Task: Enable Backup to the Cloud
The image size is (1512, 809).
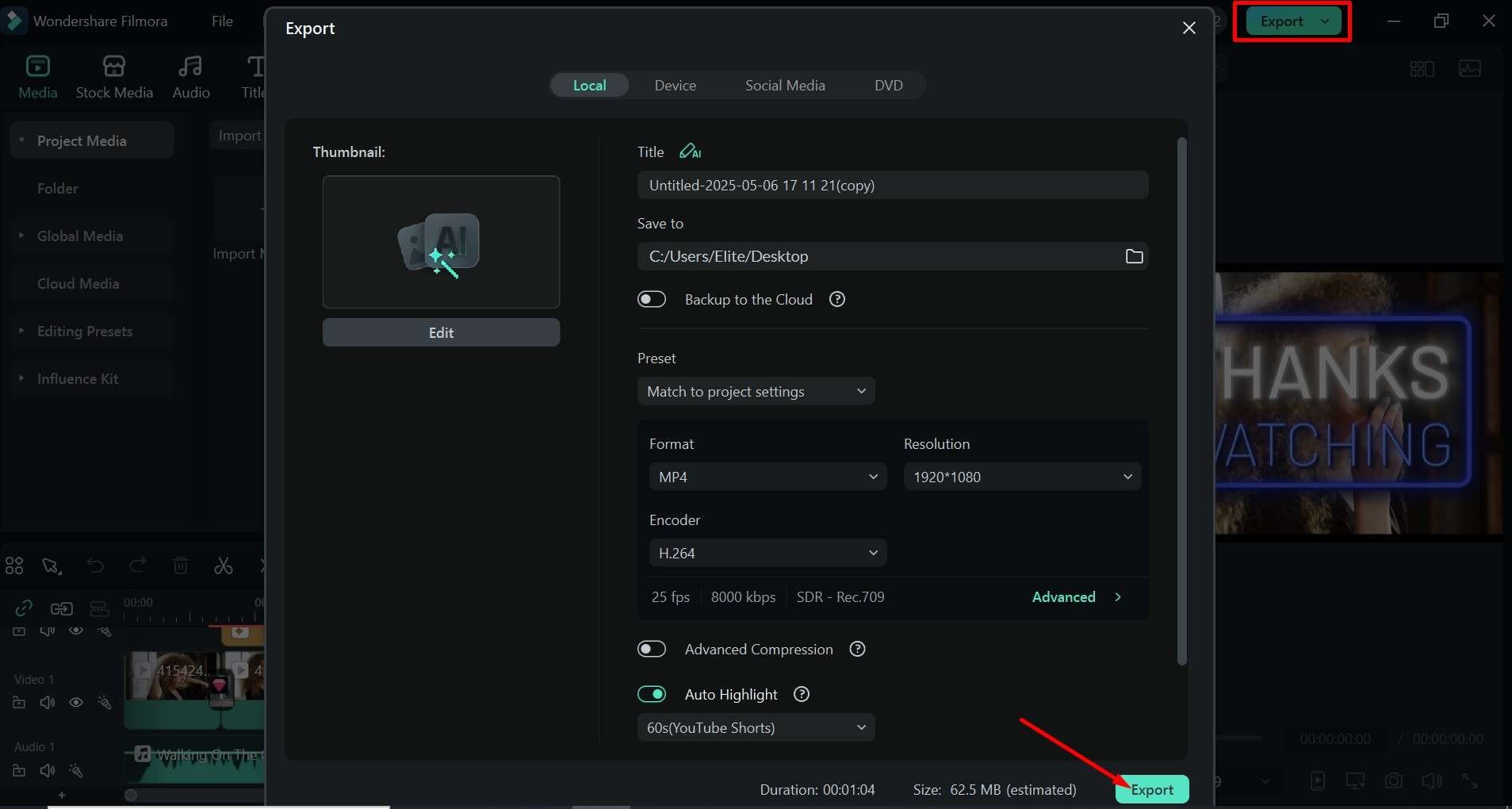Action: coord(652,299)
